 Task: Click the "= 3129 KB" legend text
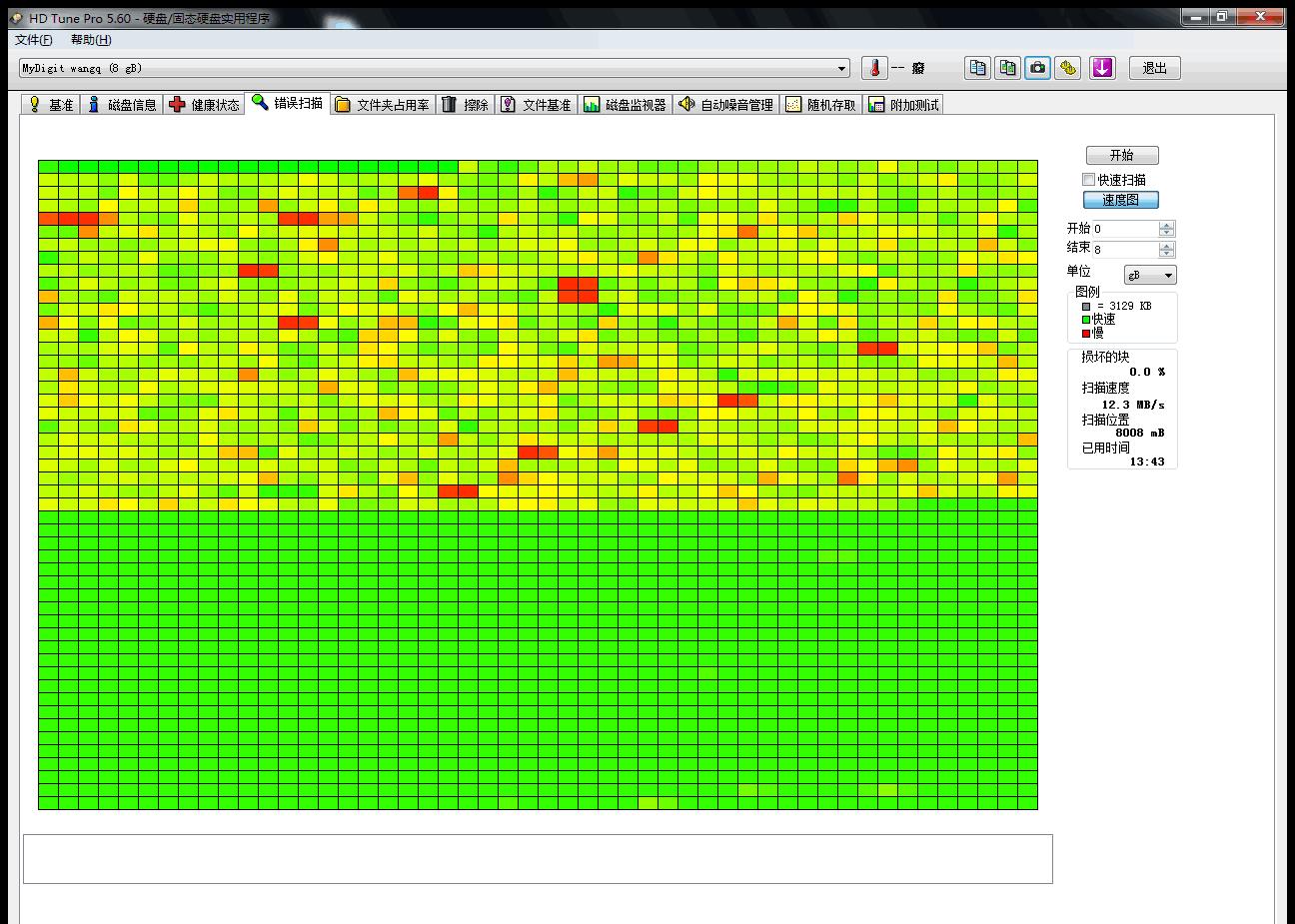click(x=1124, y=306)
